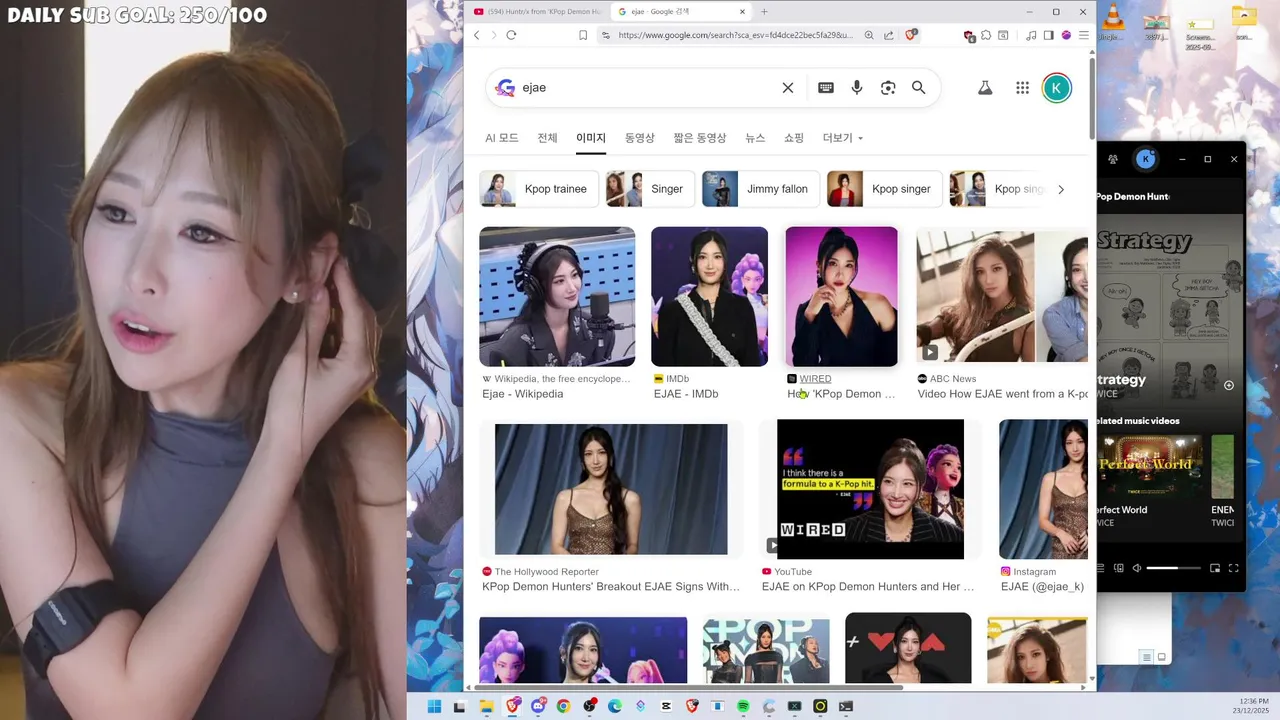
Task: Open the 쇼핑 shopping tab
Action: [794, 138]
